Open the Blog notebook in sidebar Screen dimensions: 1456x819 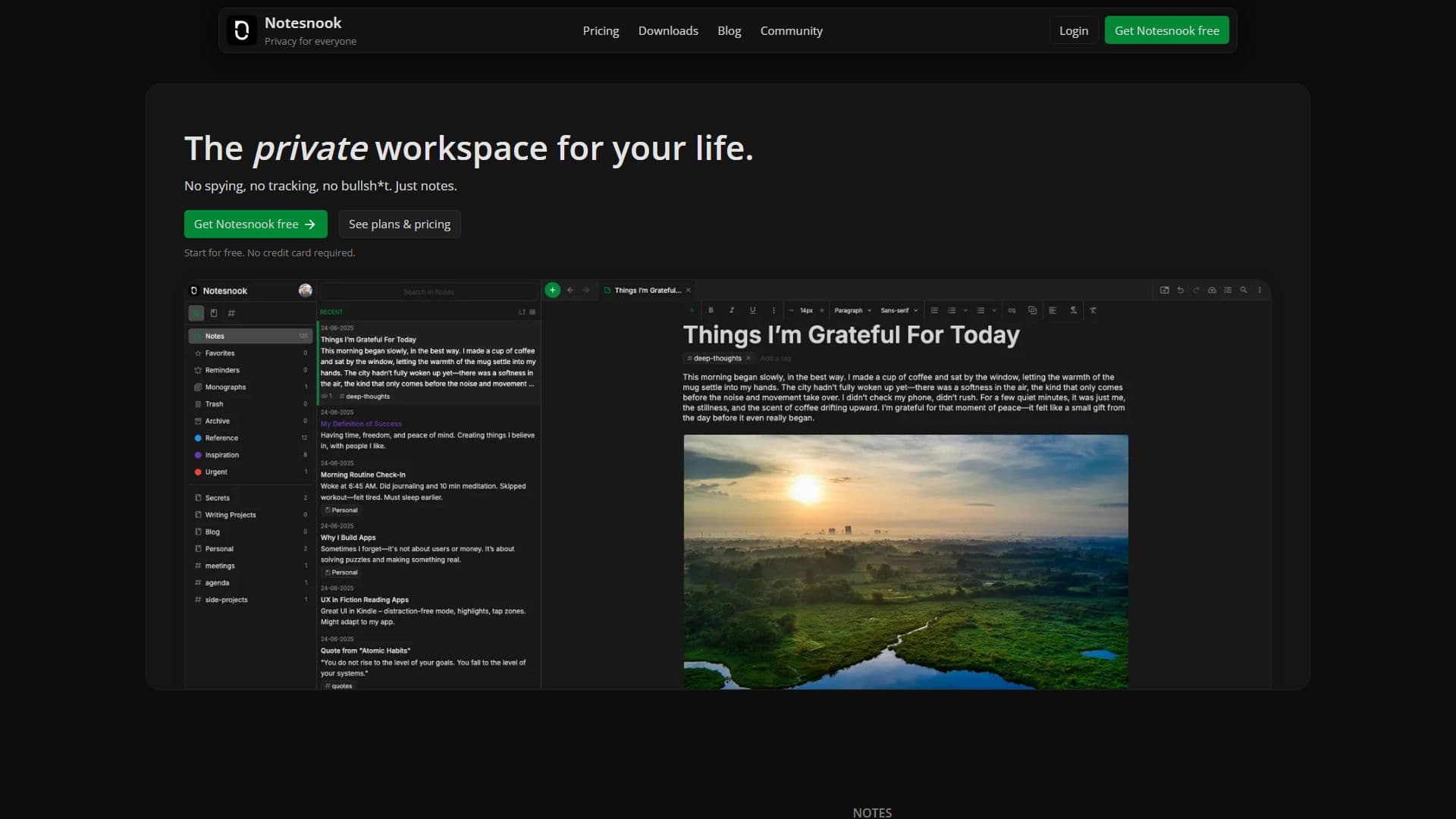(250, 532)
